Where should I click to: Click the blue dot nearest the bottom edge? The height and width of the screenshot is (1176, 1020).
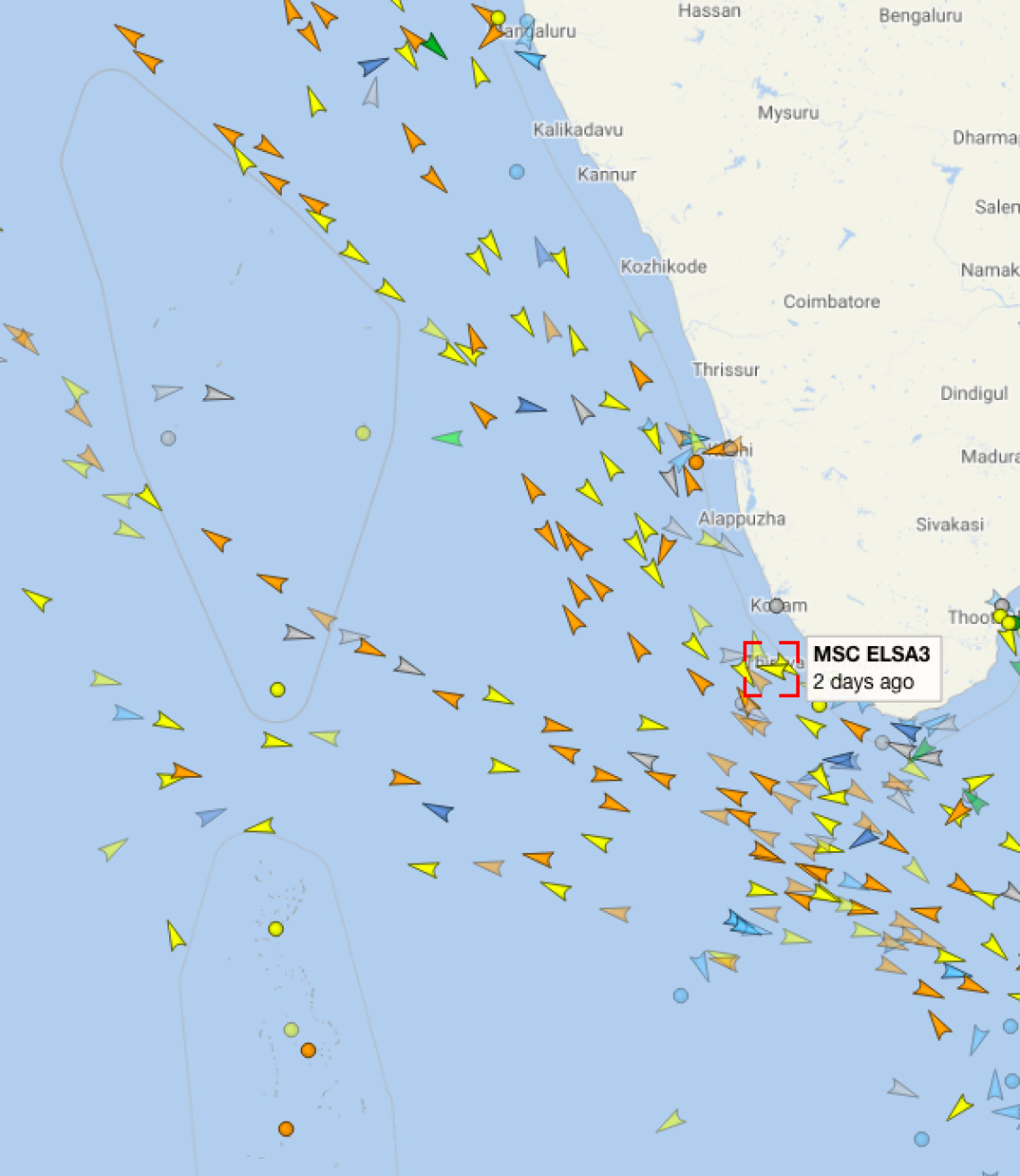click(922, 1138)
